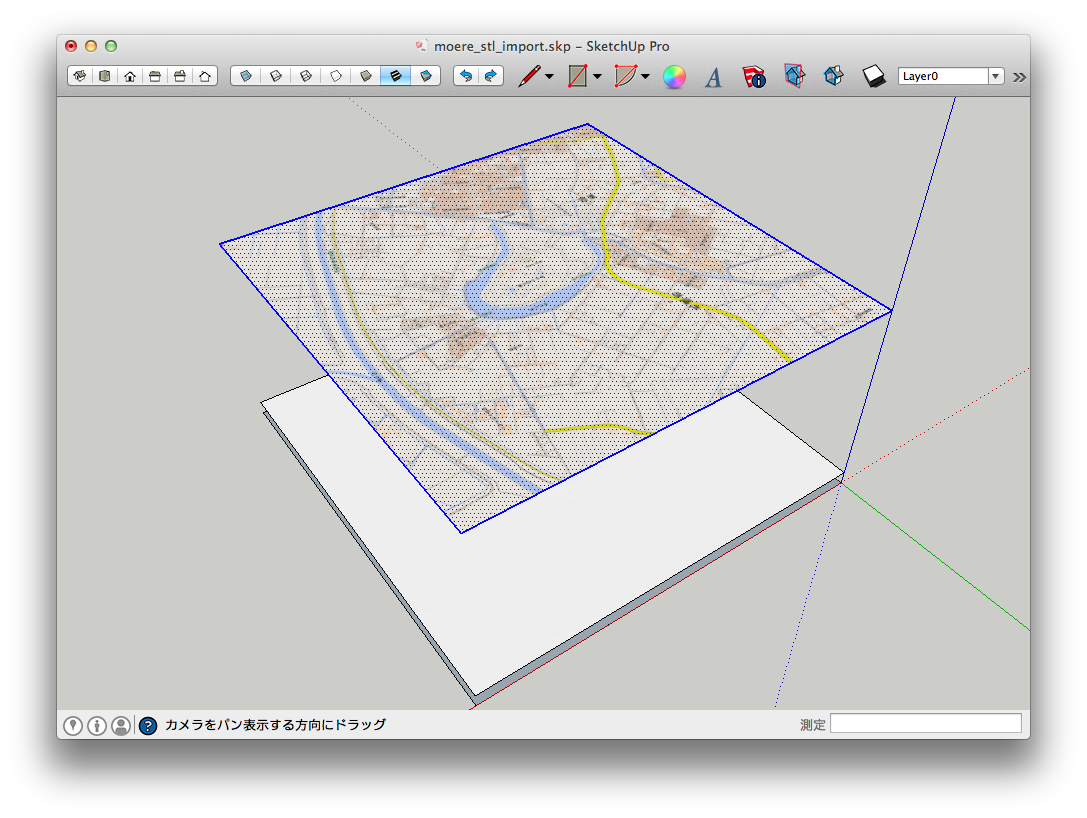Click the black-white box toolbar icon
This screenshot has height=818, width=1087.
[873, 76]
